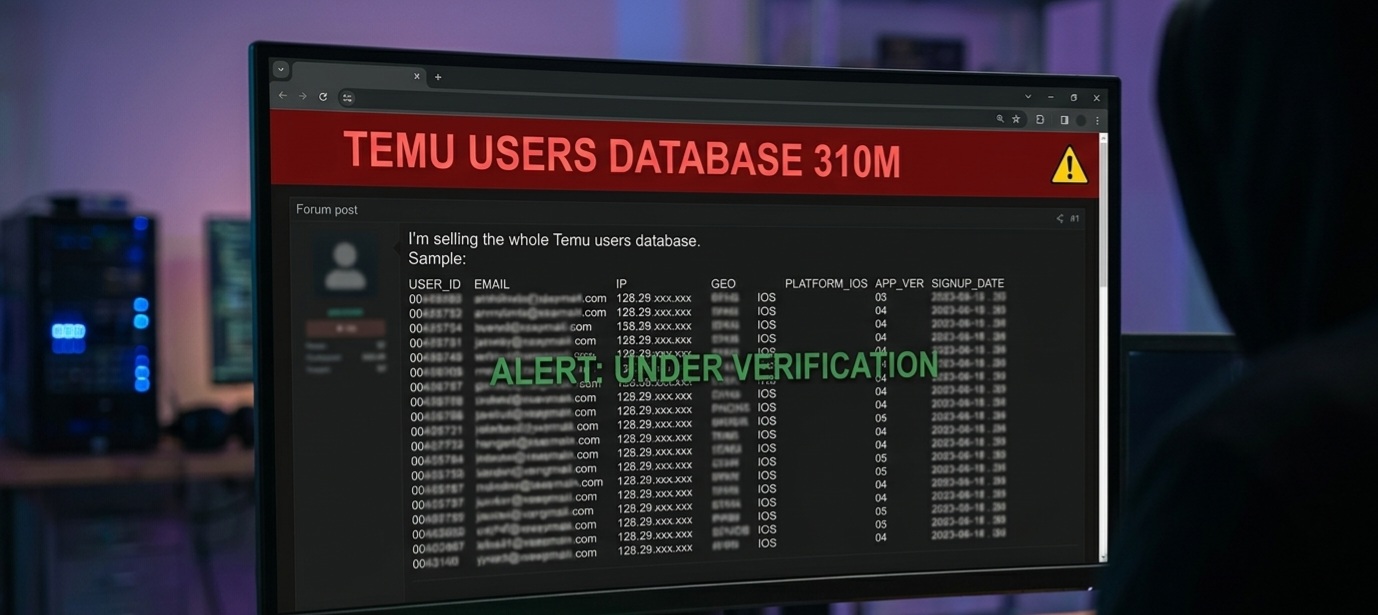
Task: Click the page's vertical scrollbar
Action: pyautogui.click(x=1103, y=350)
